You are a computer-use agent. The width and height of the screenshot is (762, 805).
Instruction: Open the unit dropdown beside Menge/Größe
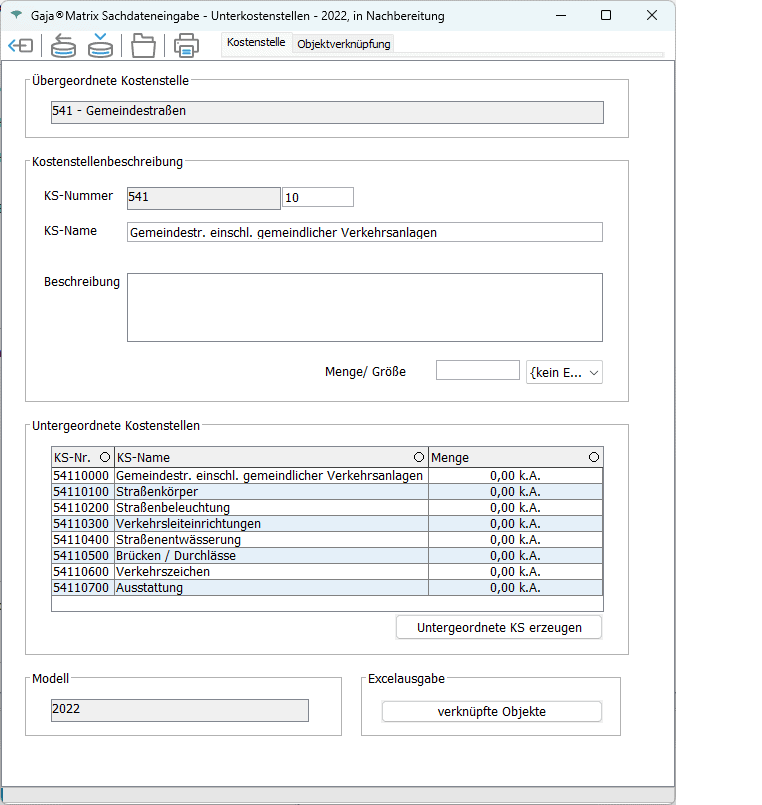pos(564,372)
